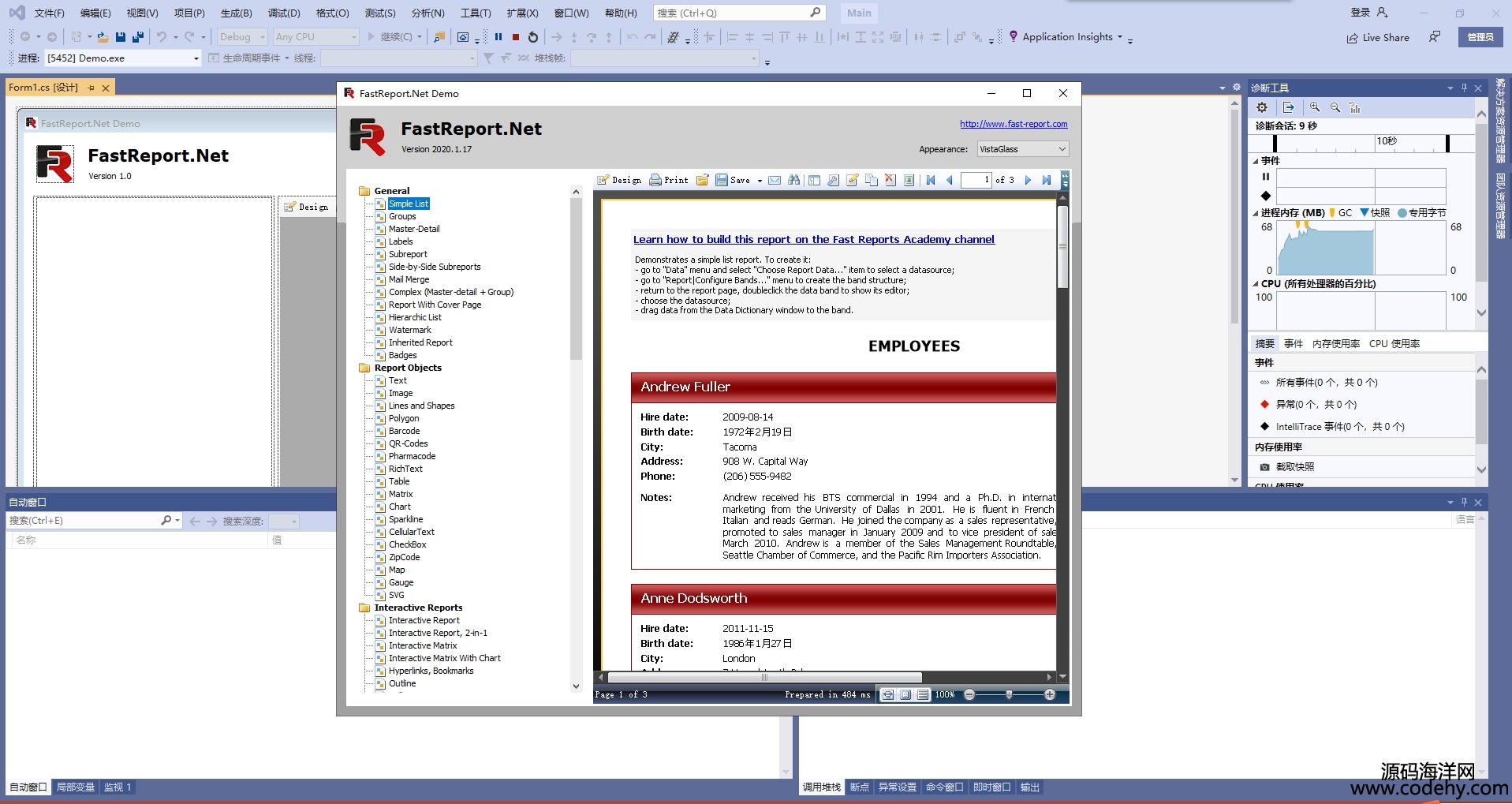Open Design mode in report preview toolbar
This screenshot has width=1512, height=804.
click(x=619, y=180)
